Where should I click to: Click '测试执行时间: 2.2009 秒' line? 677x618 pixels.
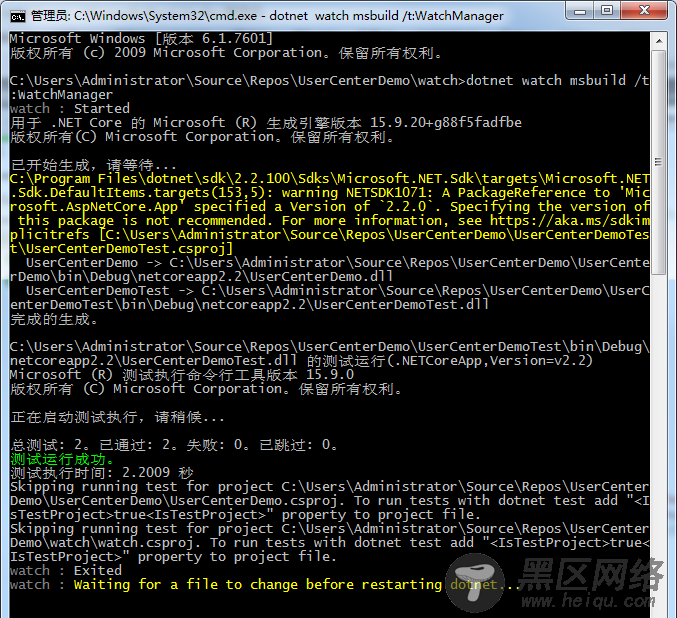coord(101,473)
